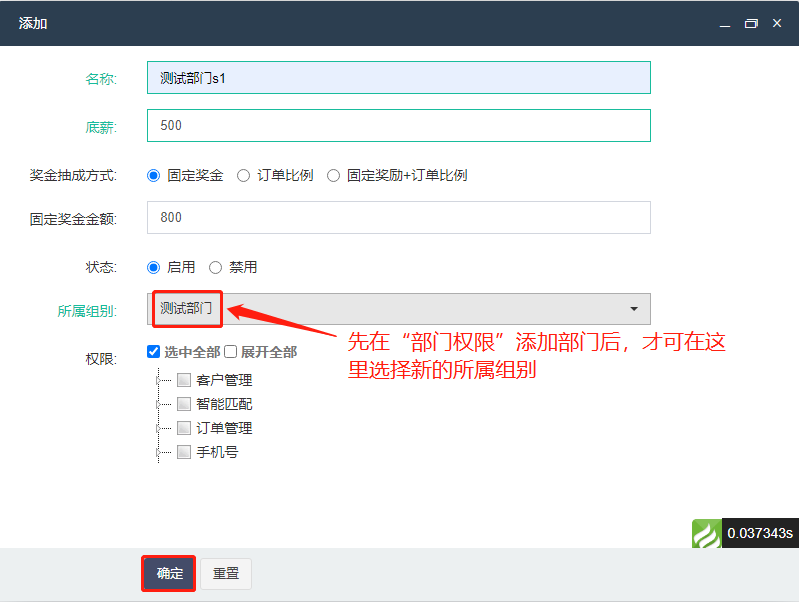Minimize the 添加 dialog
The width and height of the screenshot is (799, 602).
pos(725,23)
